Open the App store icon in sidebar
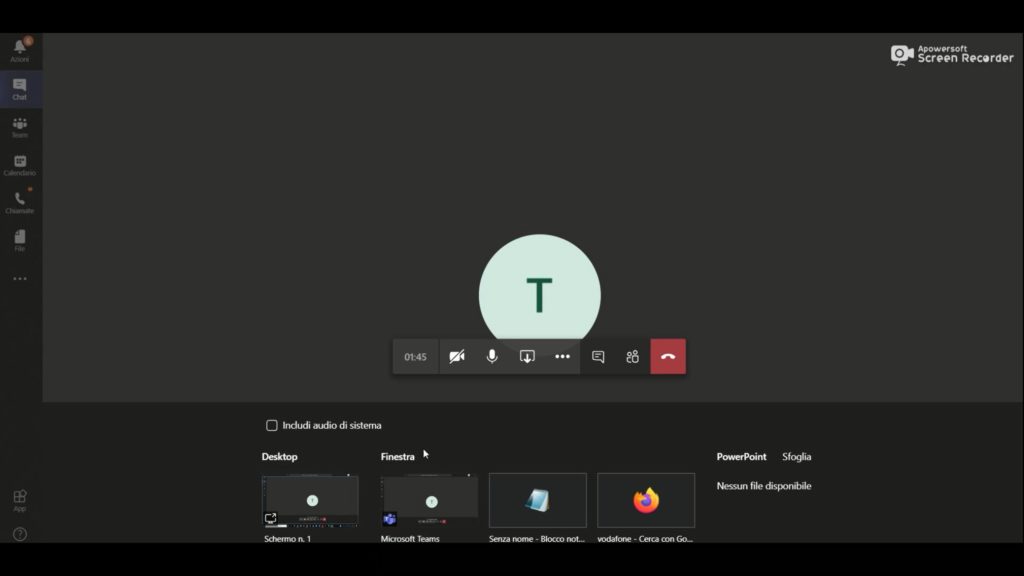Viewport: 1024px width, 576px height. pyautogui.click(x=20, y=501)
